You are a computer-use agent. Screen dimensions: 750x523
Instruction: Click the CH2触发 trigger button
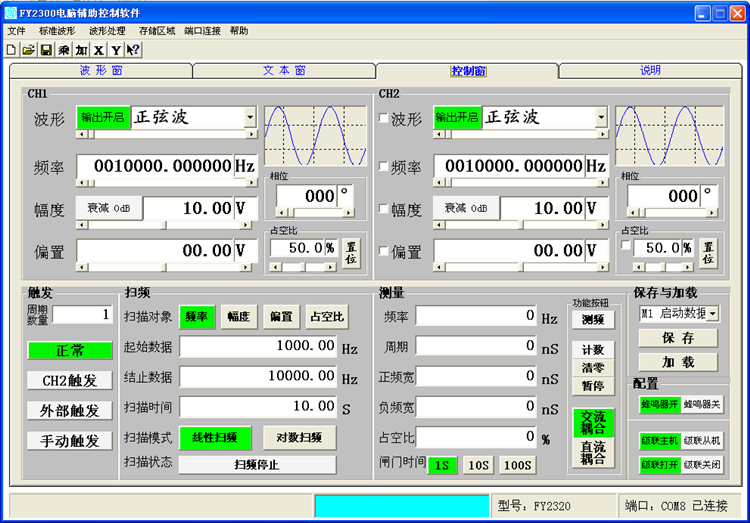point(70,380)
